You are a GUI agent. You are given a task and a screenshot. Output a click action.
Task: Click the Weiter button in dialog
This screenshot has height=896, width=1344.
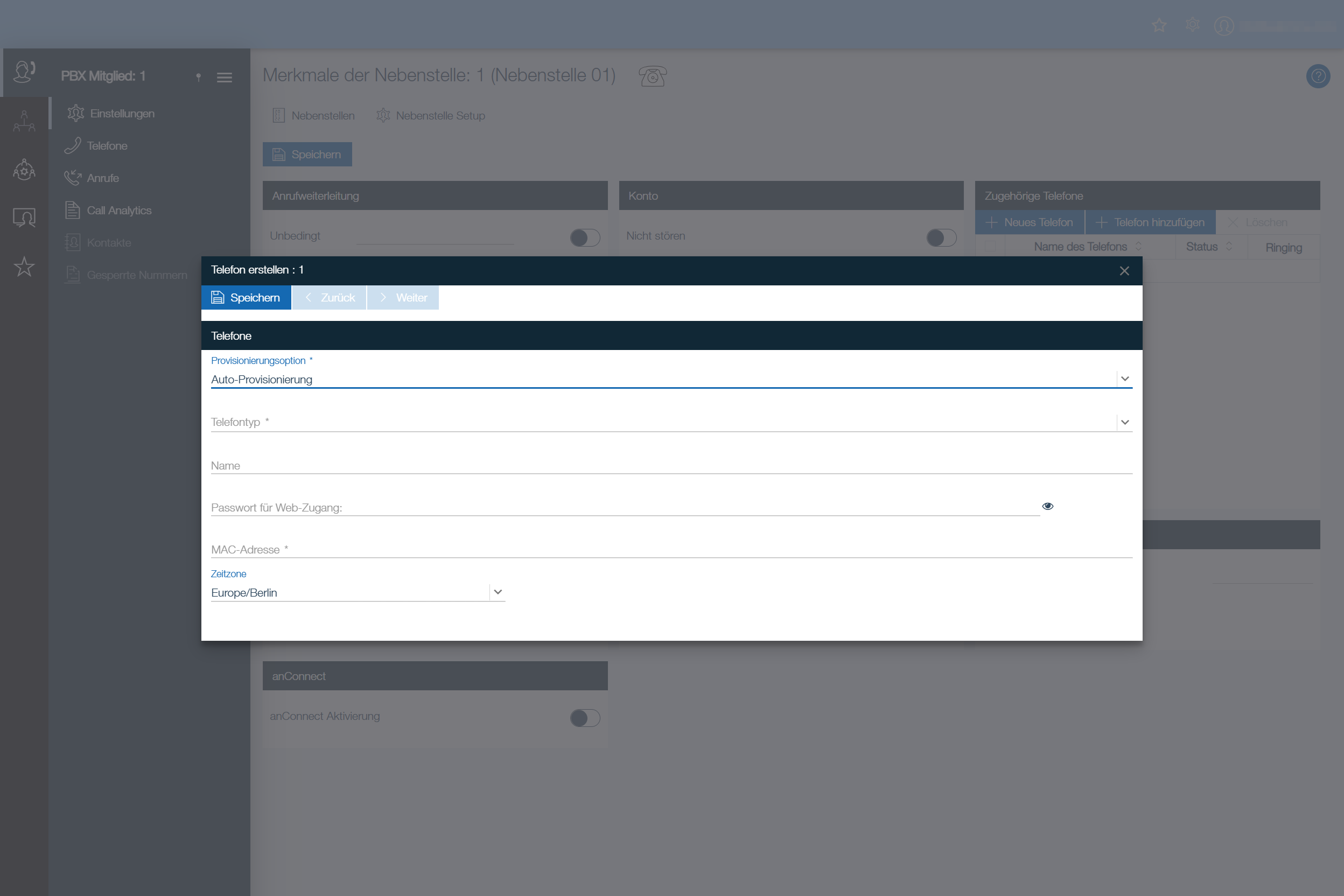403,298
